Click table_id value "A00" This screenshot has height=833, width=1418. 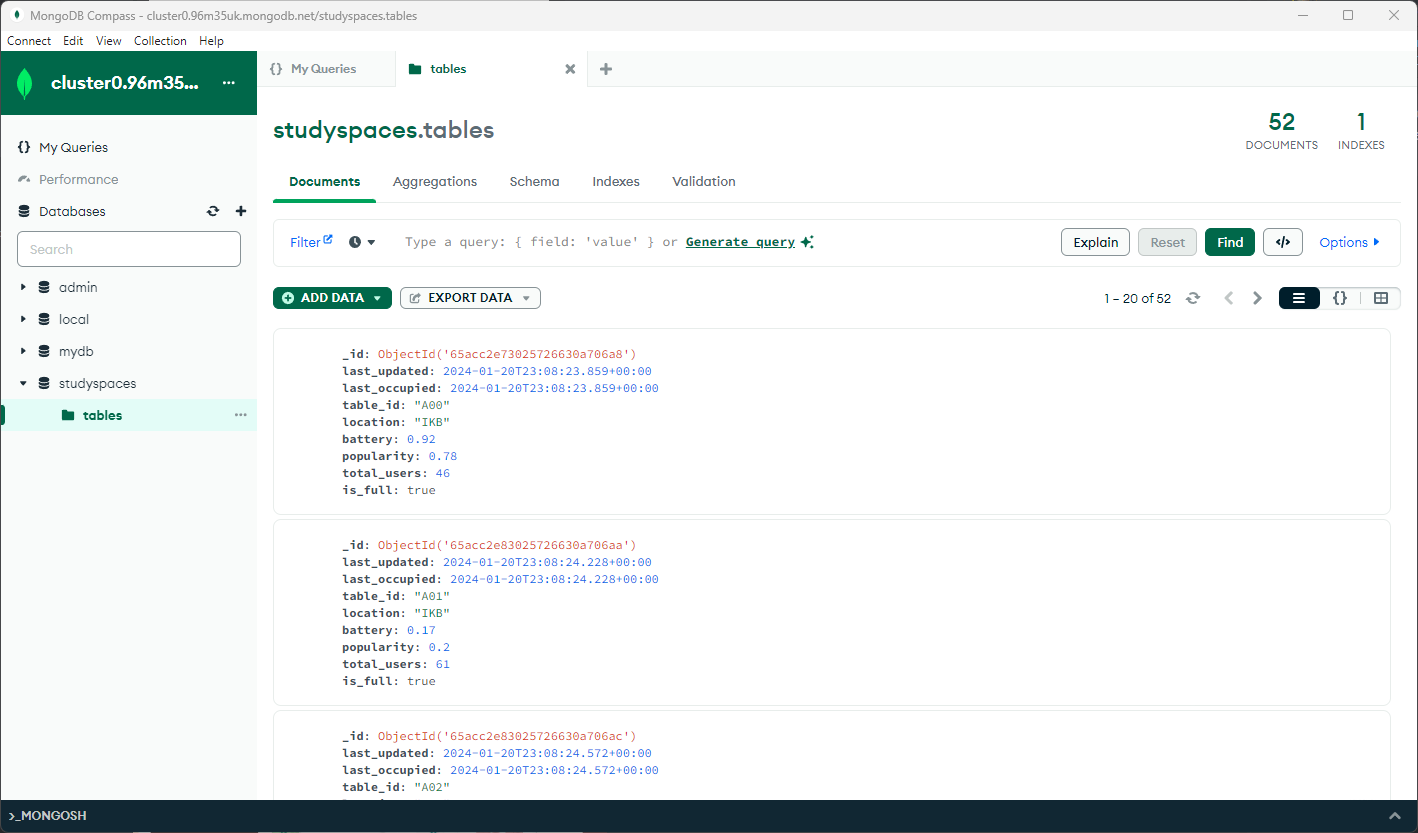click(x=432, y=405)
